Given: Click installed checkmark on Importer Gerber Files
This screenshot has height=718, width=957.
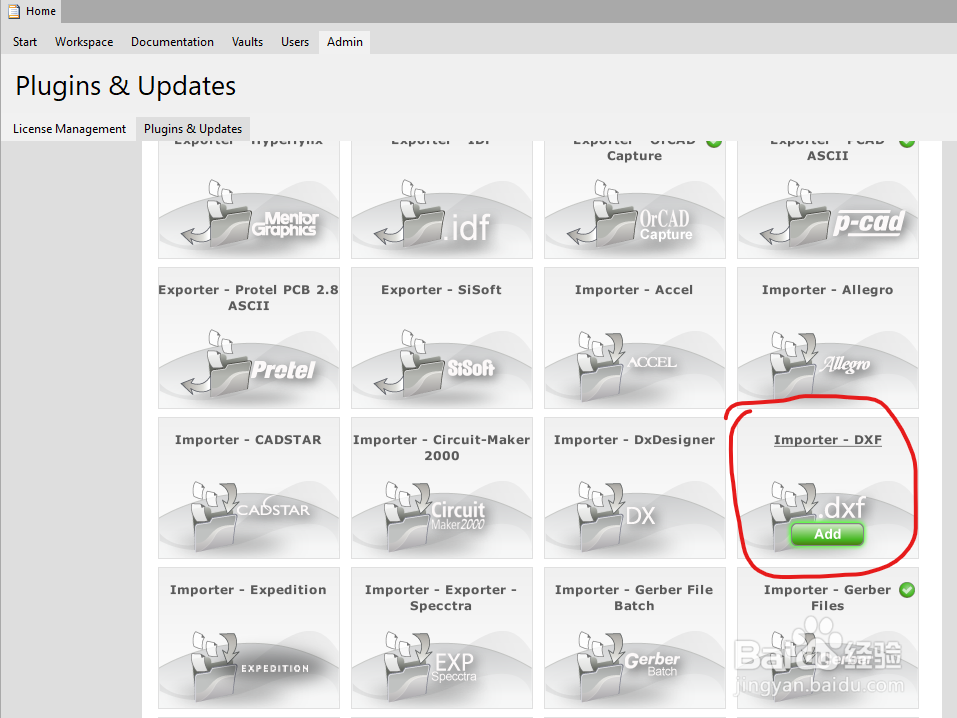Looking at the screenshot, I should pos(907,590).
